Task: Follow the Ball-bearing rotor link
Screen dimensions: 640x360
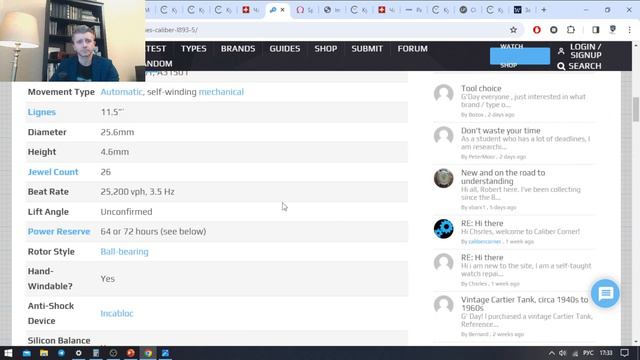Action: click(x=124, y=251)
